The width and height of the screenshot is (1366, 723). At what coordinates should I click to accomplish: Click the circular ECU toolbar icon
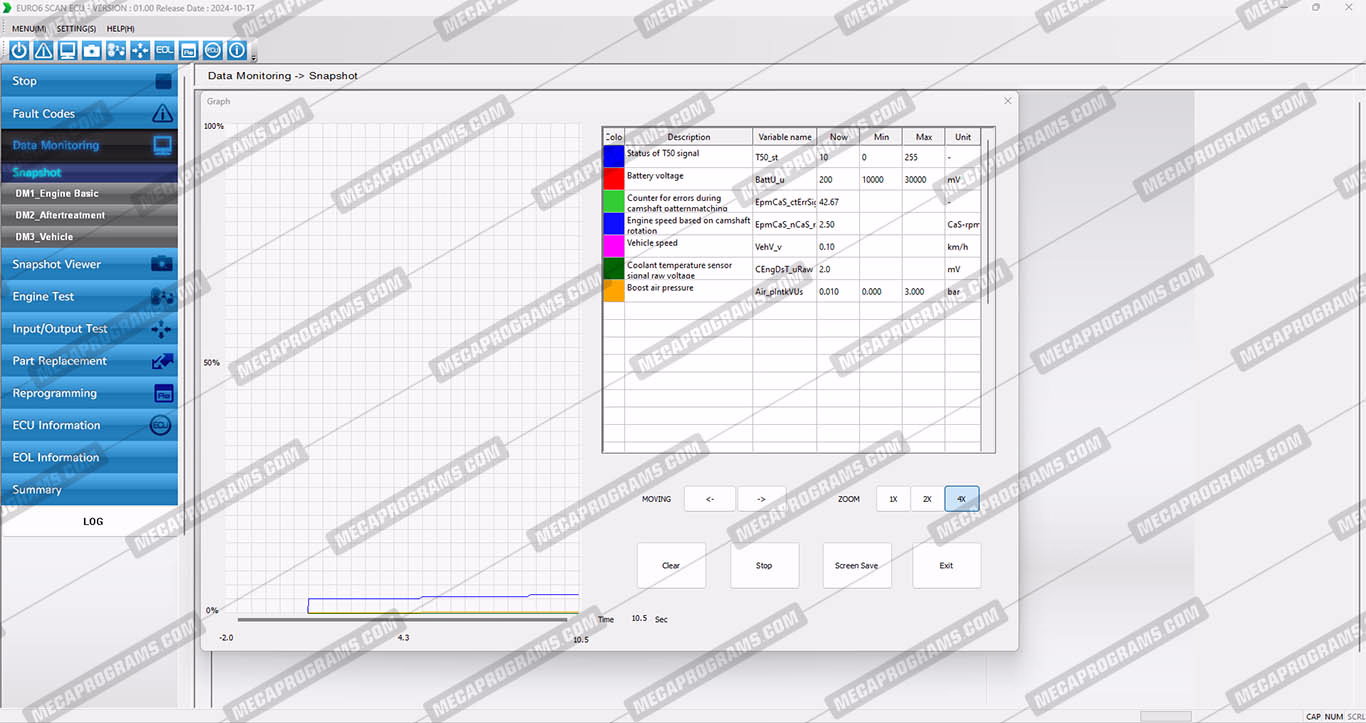(213, 50)
